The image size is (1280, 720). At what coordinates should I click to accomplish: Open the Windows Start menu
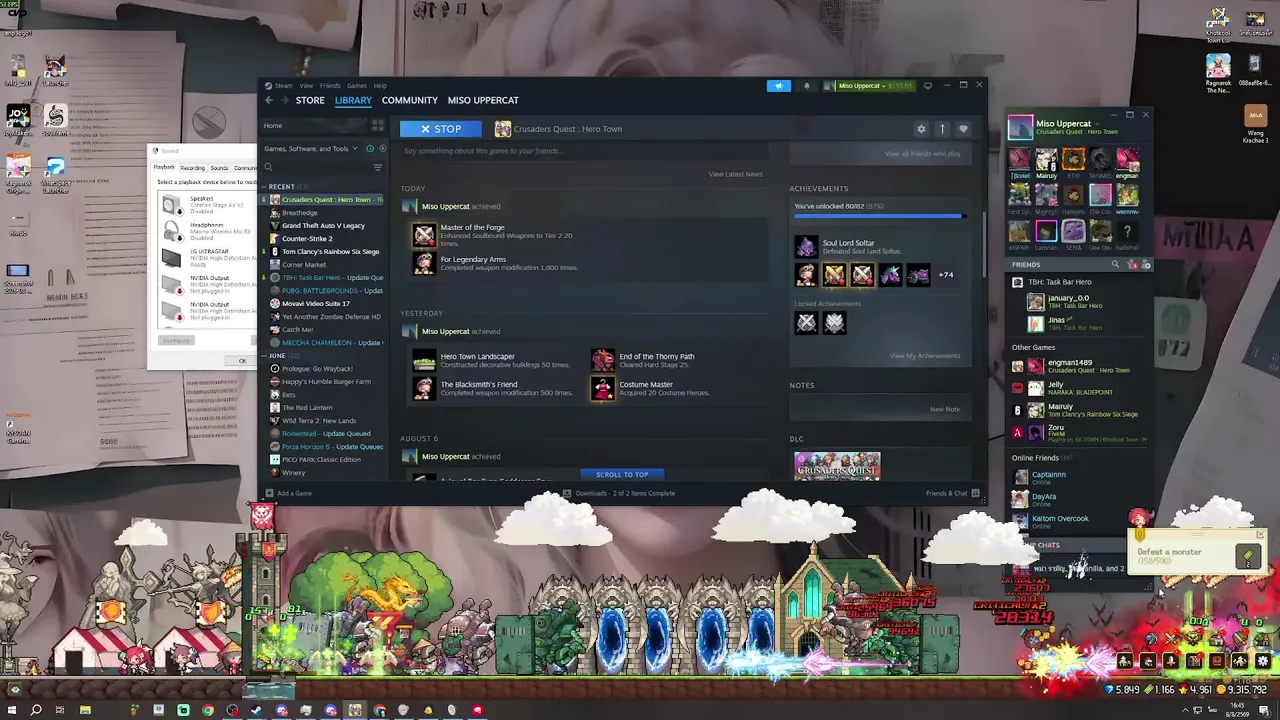click(x=14, y=710)
